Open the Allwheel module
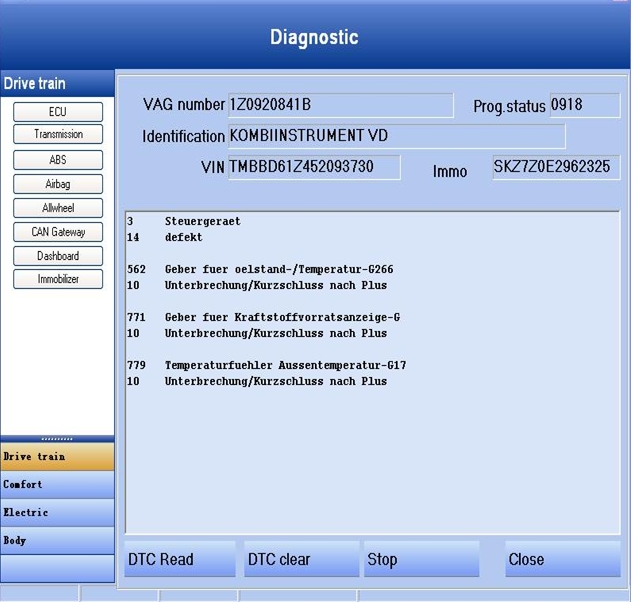 [58, 208]
